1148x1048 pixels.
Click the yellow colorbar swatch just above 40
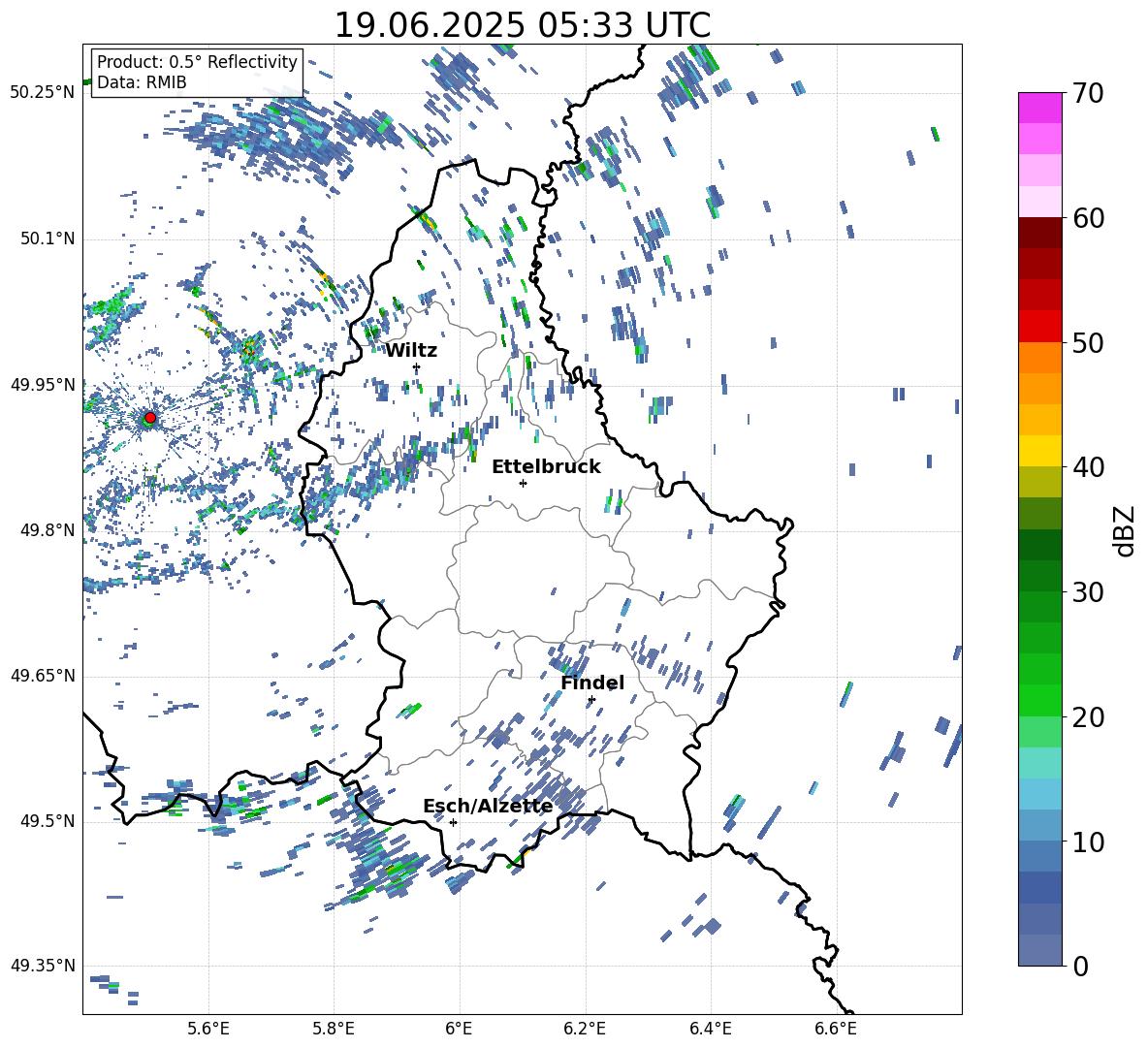pyautogui.click(x=1039, y=451)
